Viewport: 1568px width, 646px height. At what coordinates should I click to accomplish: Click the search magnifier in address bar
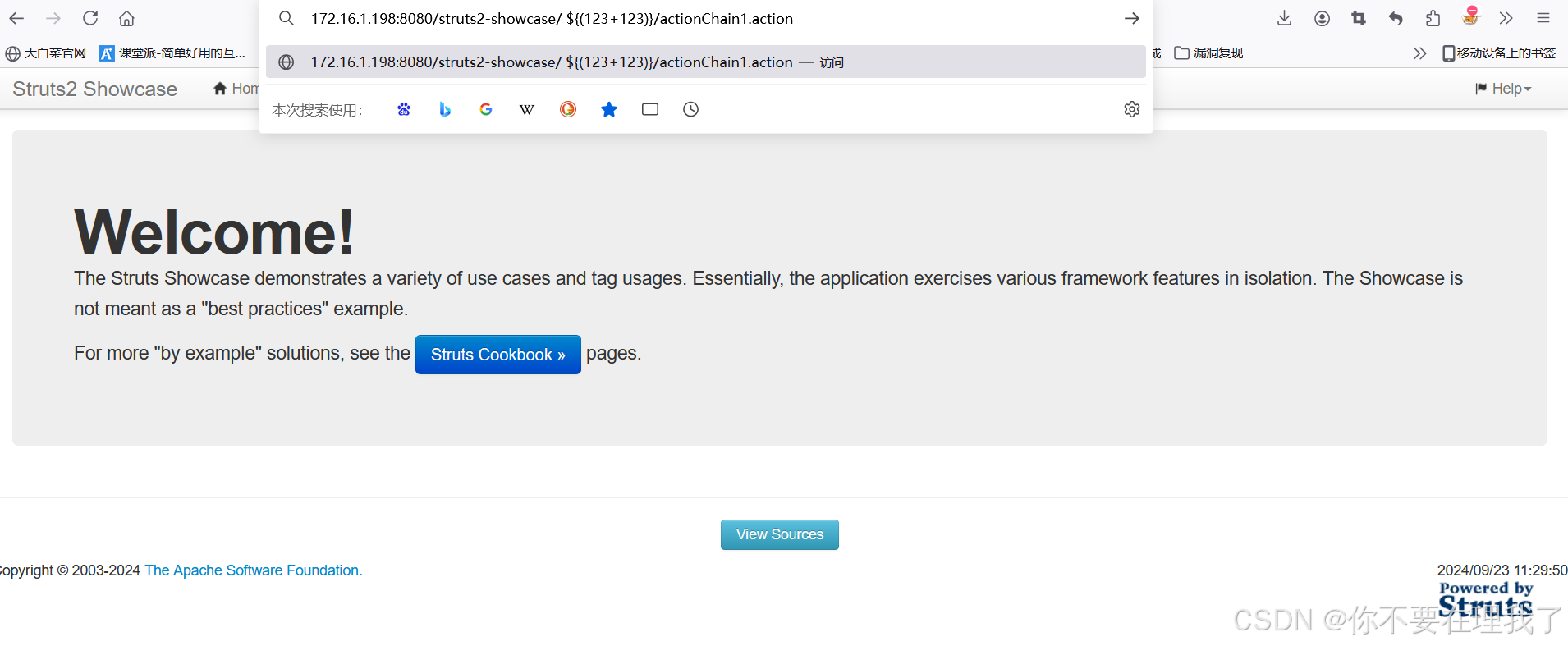pyautogui.click(x=286, y=18)
